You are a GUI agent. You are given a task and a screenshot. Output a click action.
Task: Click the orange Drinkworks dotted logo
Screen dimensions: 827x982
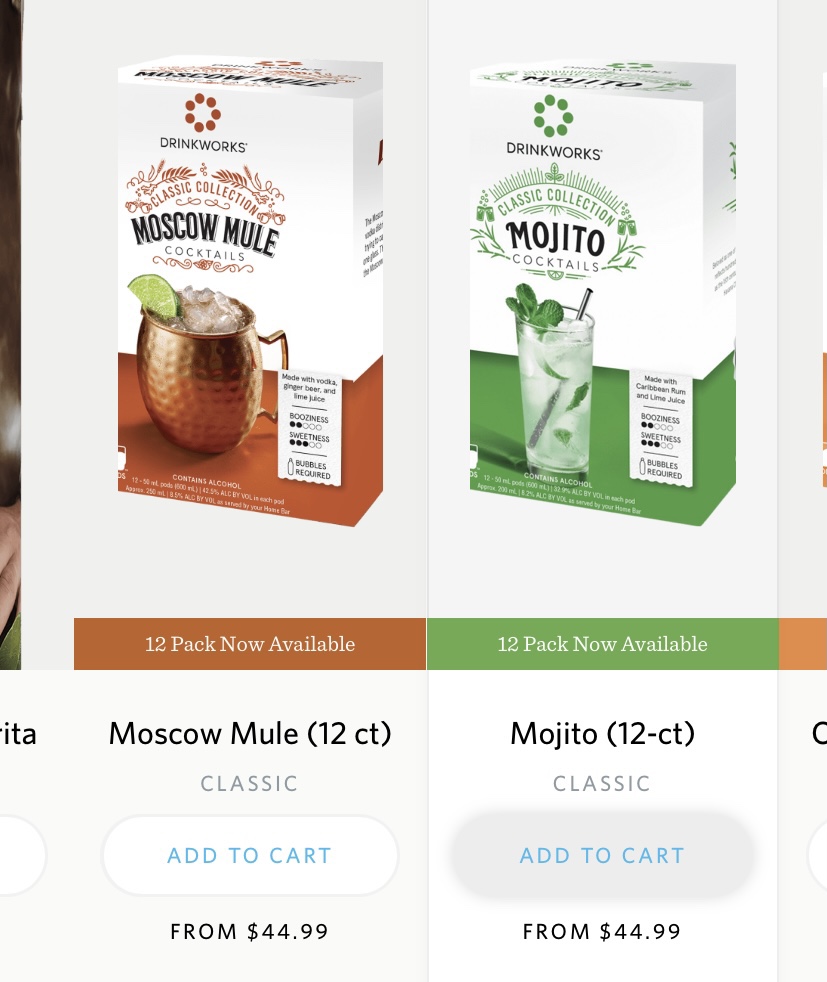(x=203, y=113)
